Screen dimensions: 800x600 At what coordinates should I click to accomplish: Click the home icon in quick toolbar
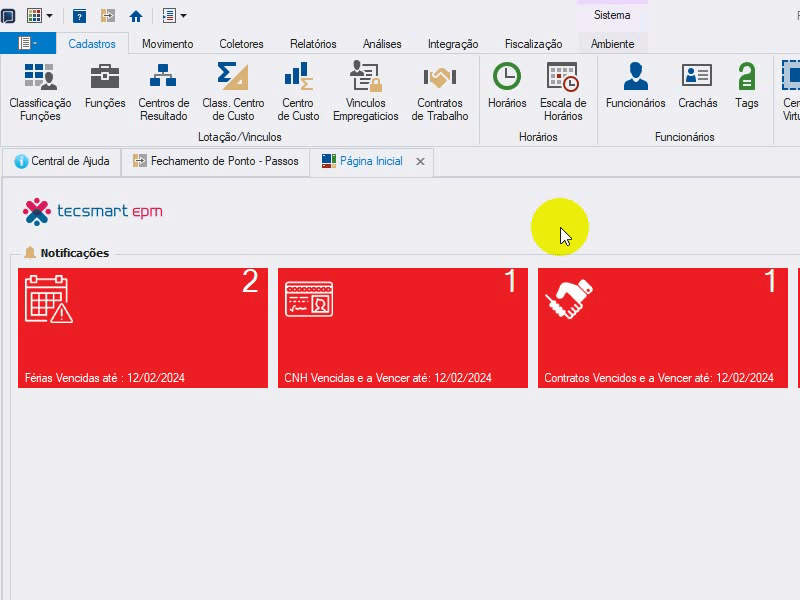pyautogui.click(x=136, y=16)
